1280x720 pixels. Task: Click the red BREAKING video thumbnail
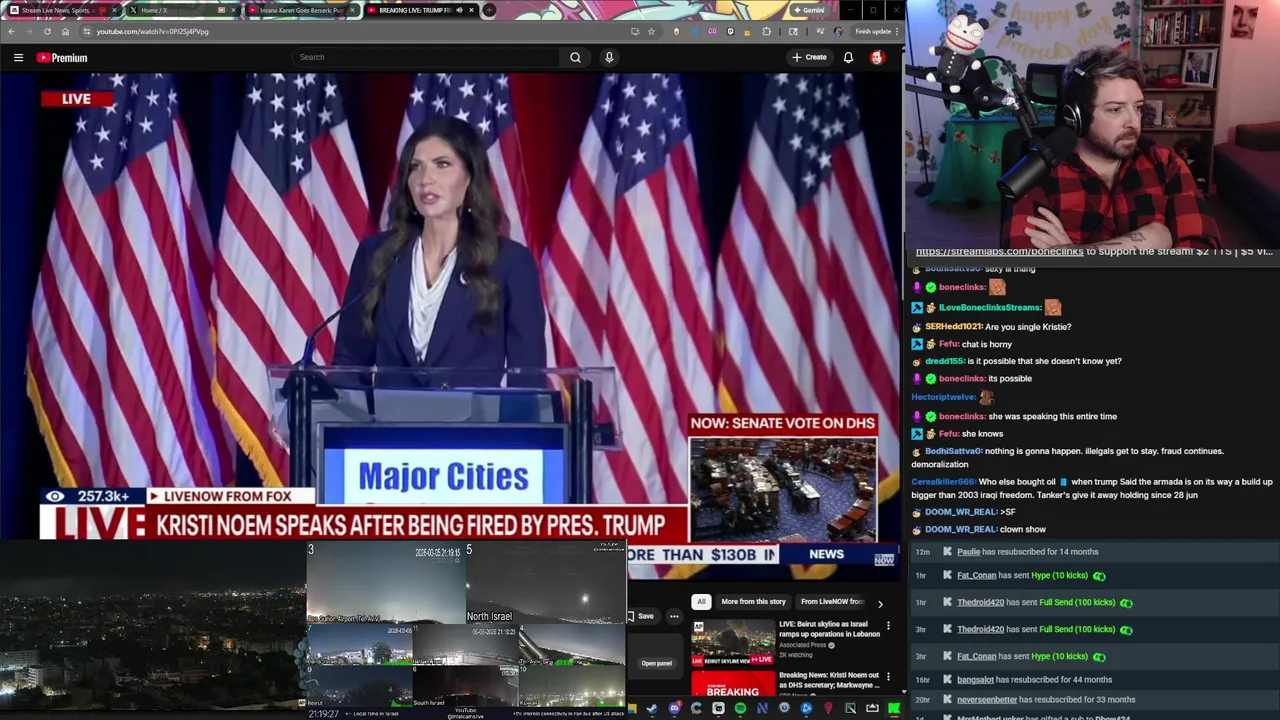pos(733,683)
